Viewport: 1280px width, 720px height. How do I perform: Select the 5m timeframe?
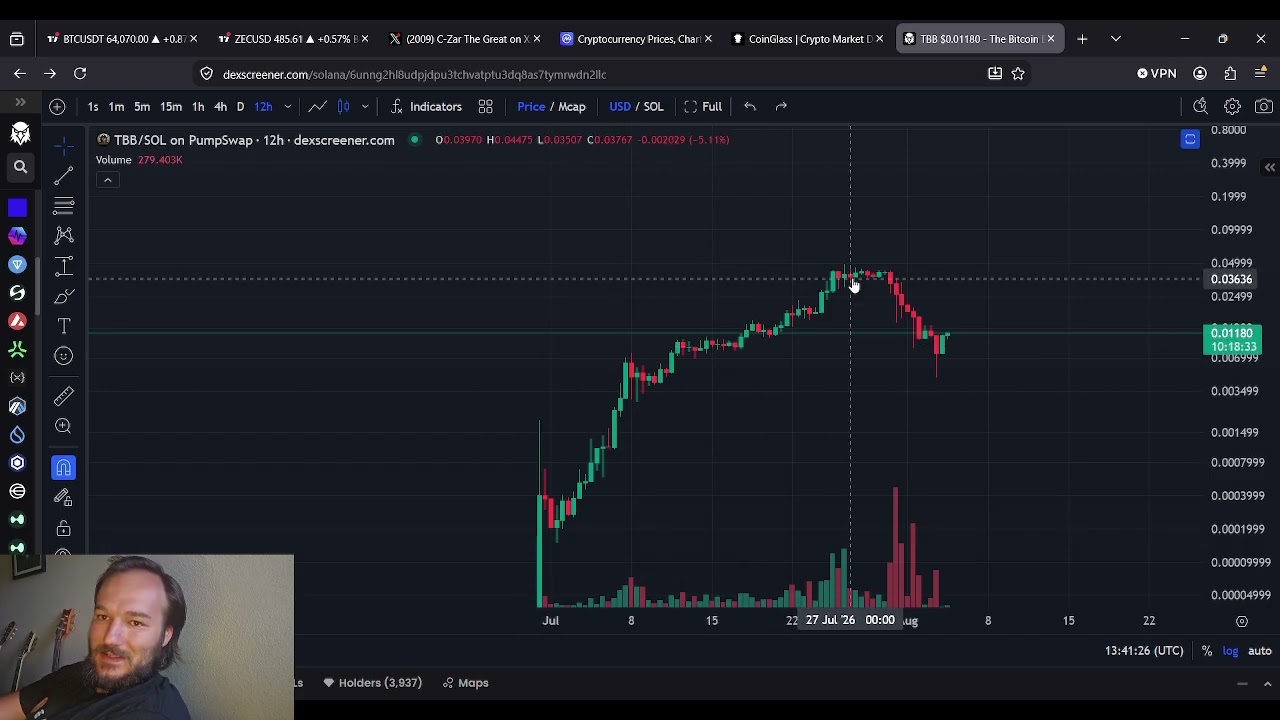click(x=142, y=106)
